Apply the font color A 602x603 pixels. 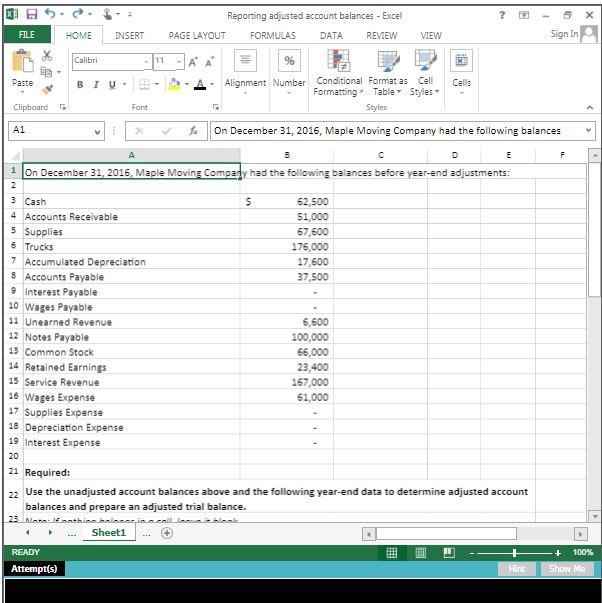point(200,84)
